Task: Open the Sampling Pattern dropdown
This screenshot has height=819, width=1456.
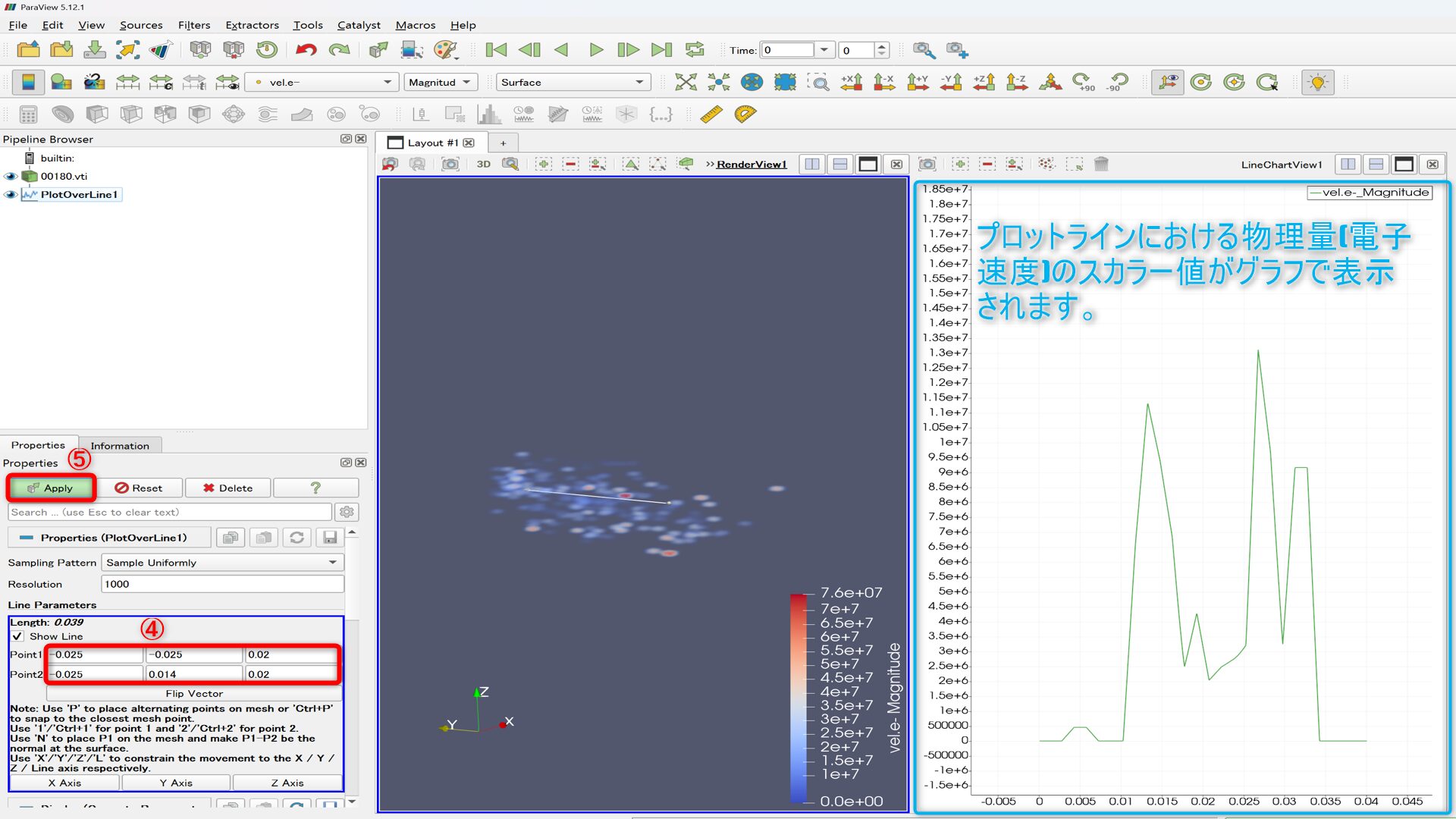Action: [x=222, y=563]
